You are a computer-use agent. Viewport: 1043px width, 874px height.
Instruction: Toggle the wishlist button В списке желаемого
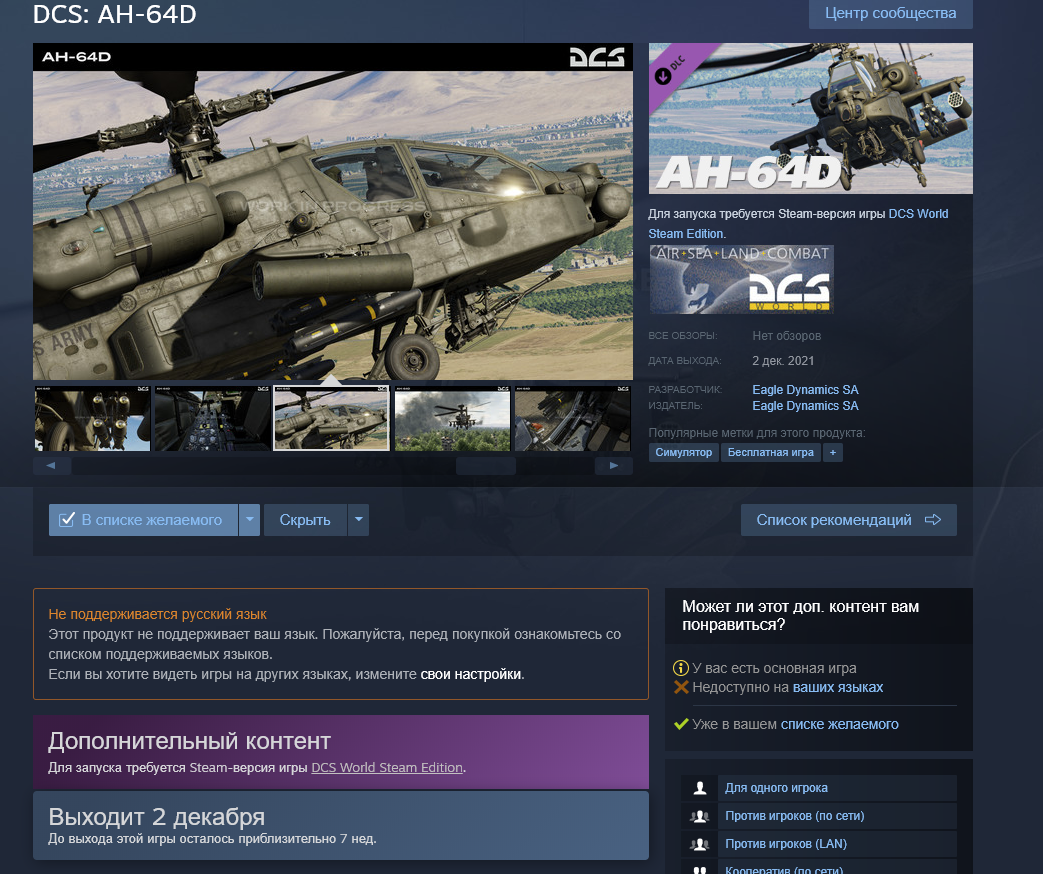(x=143, y=520)
